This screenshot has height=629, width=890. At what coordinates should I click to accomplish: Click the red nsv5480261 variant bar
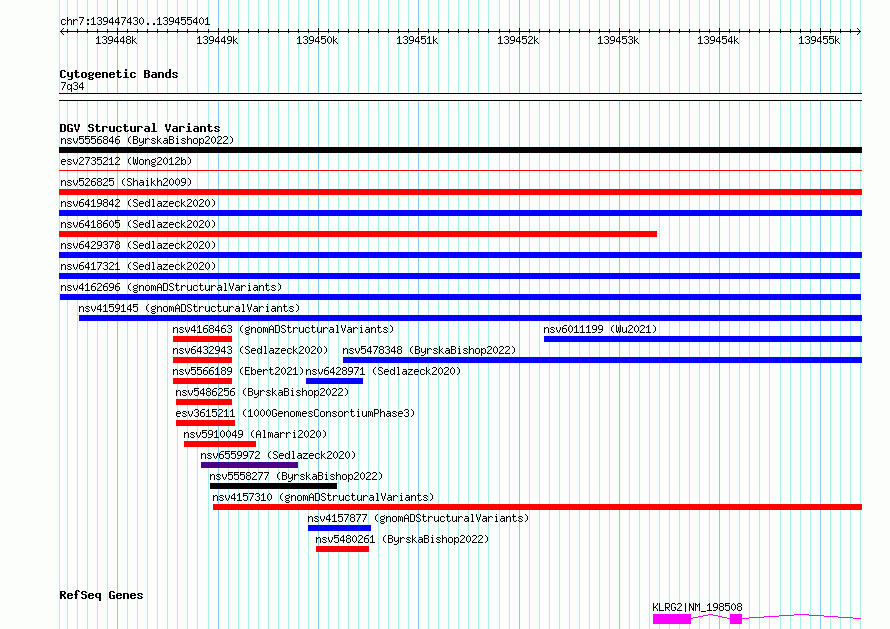click(342, 549)
